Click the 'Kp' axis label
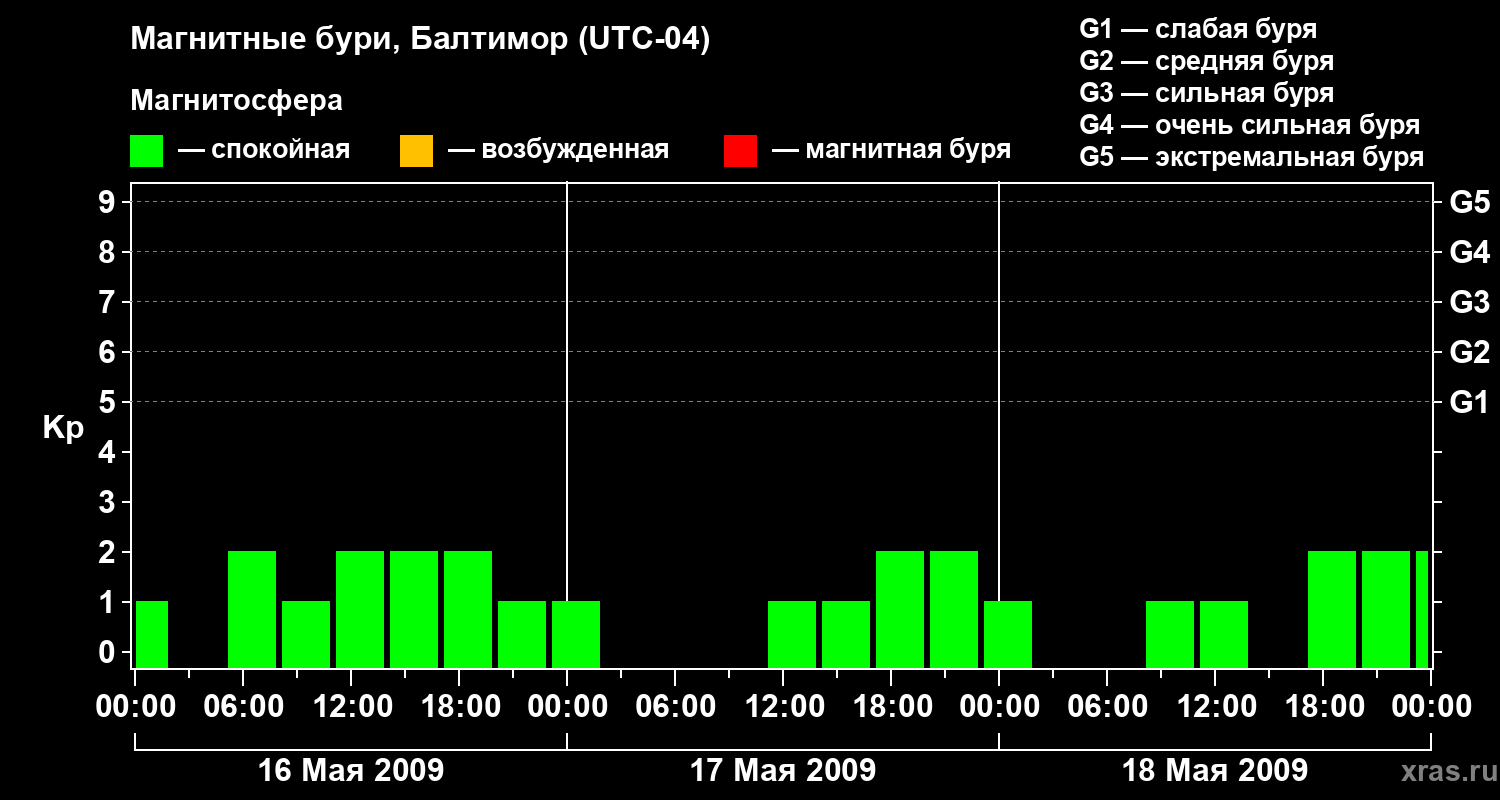Screen dimensions: 1500x800 click(63, 428)
